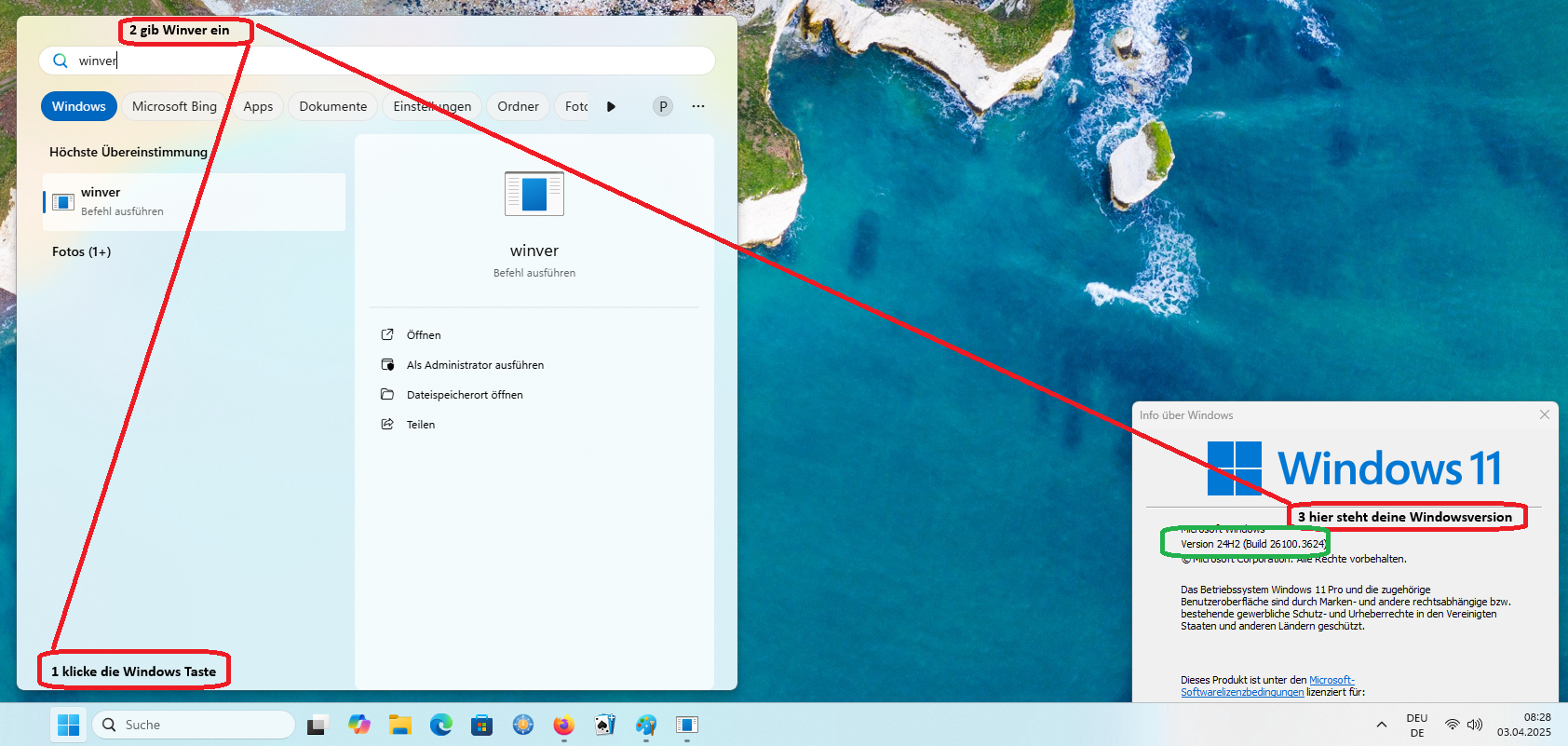
Task: Launch Copilot from the taskbar
Action: 358,725
